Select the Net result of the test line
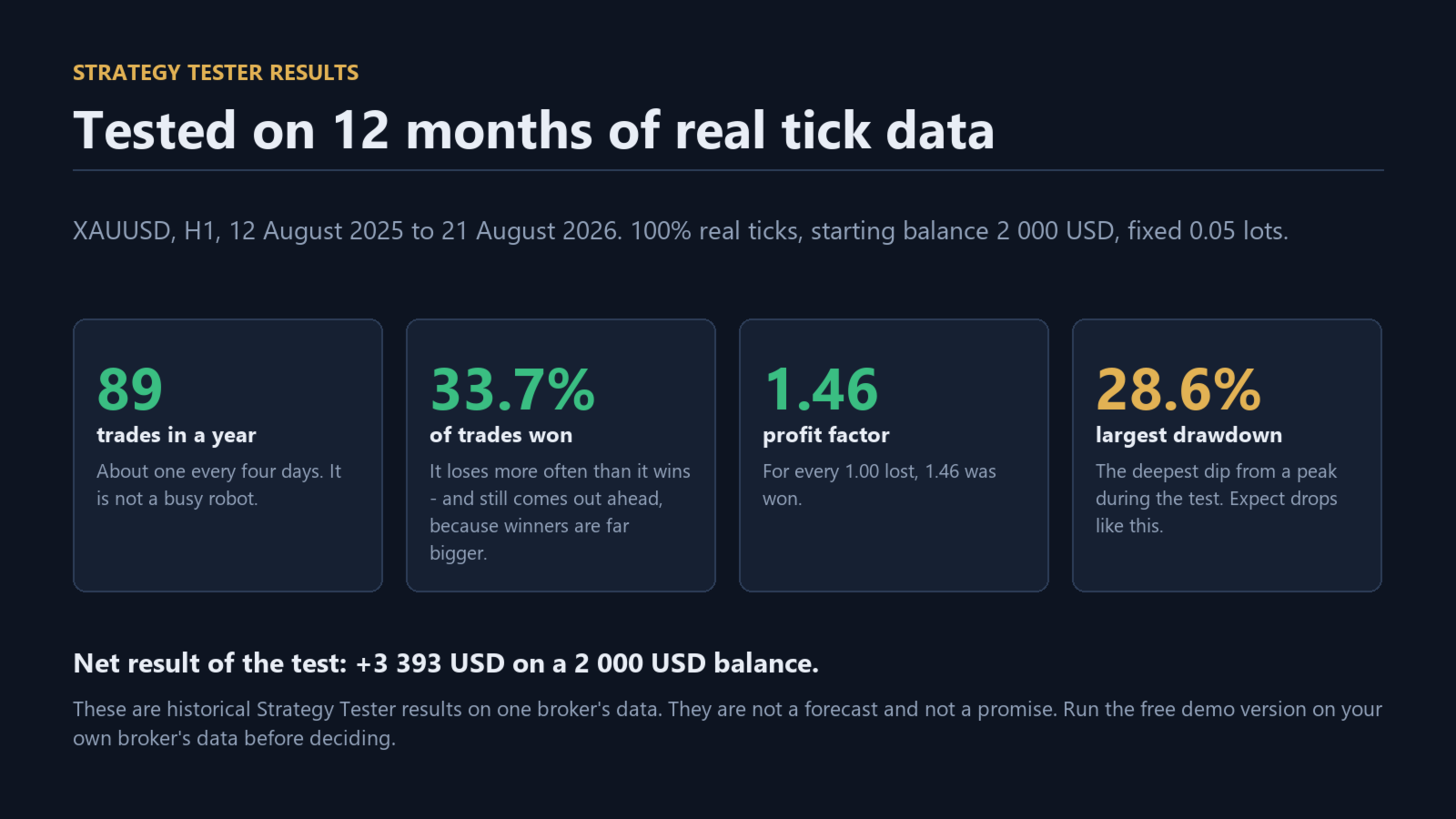Screen dimensions: 1456x819 (446, 663)
